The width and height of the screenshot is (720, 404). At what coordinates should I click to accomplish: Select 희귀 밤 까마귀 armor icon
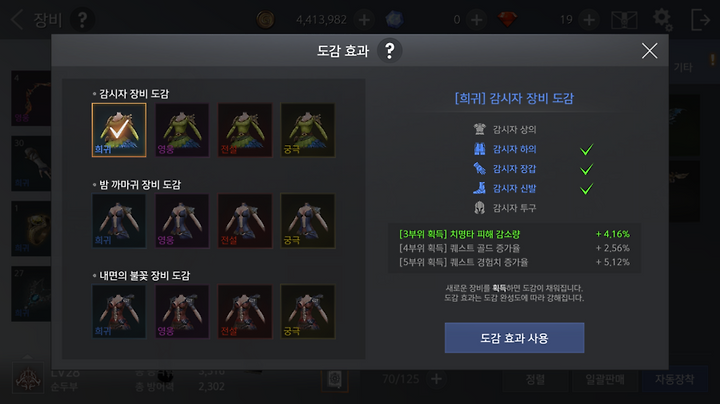pos(119,221)
